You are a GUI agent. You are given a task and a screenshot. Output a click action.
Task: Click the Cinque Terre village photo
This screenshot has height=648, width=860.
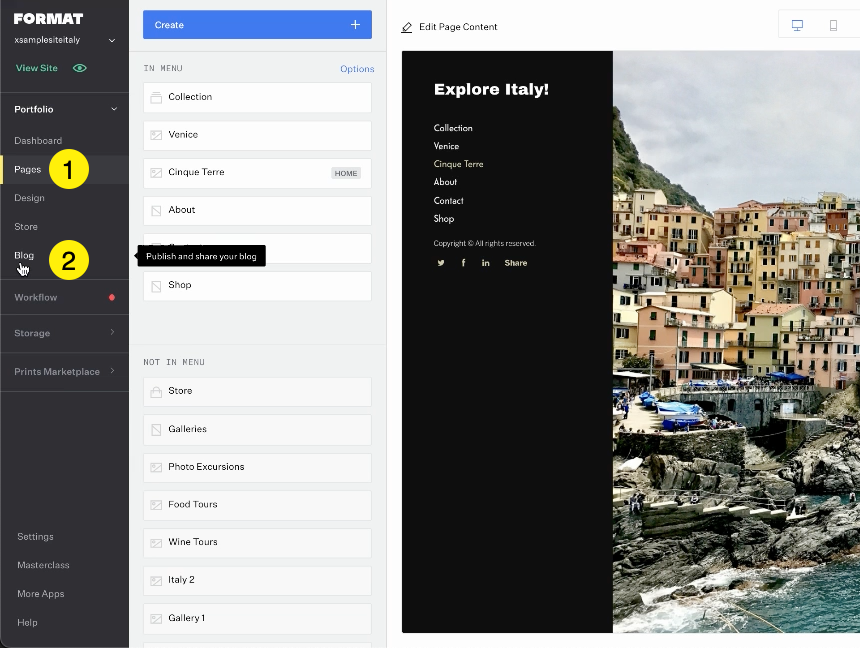(736, 341)
